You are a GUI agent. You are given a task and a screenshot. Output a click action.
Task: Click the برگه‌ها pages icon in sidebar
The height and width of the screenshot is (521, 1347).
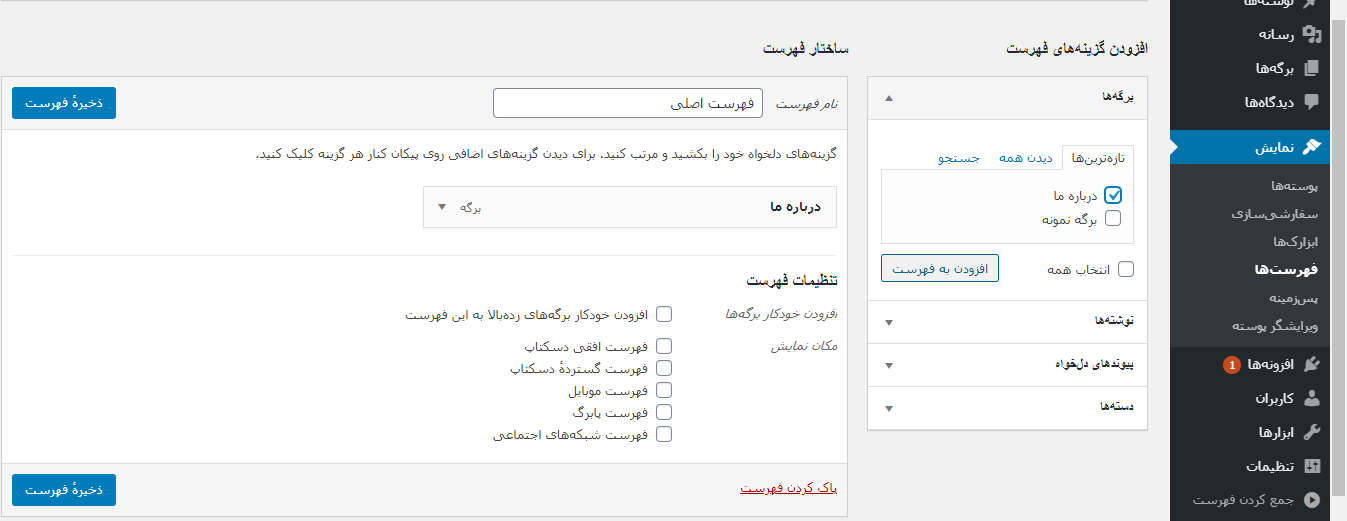(1312, 68)
